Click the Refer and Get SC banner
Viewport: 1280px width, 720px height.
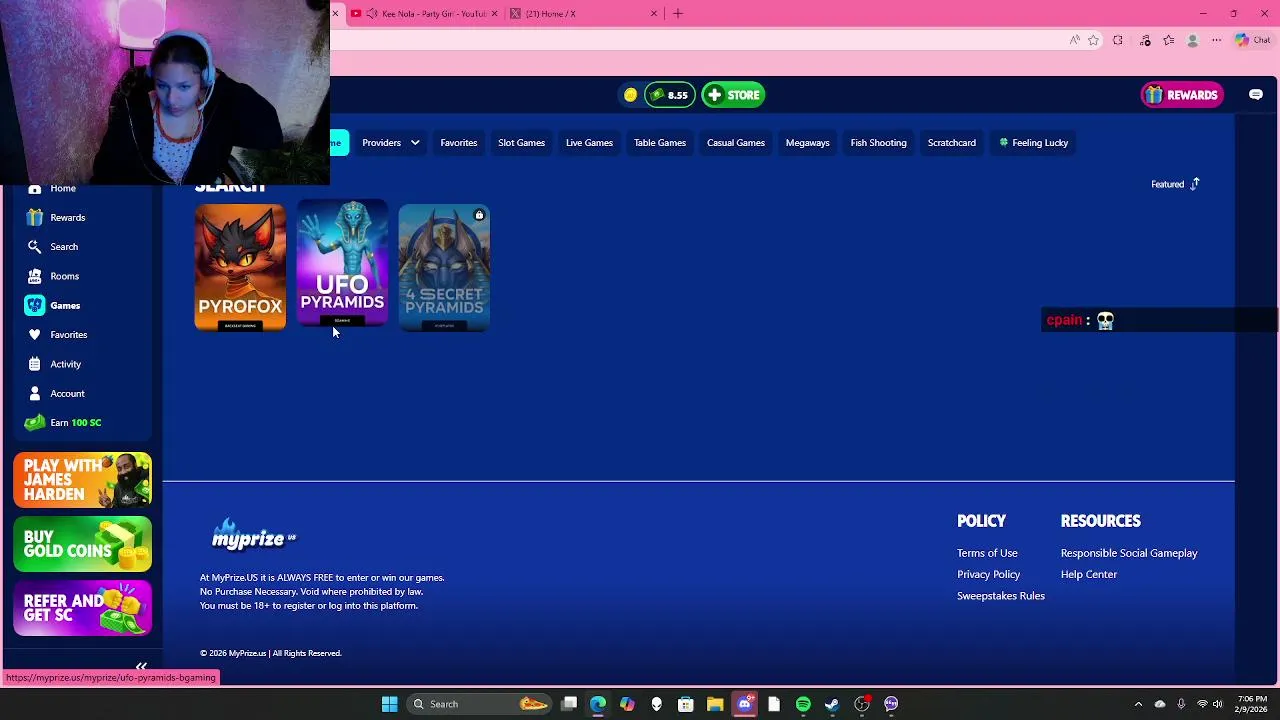tap(83, 608)
